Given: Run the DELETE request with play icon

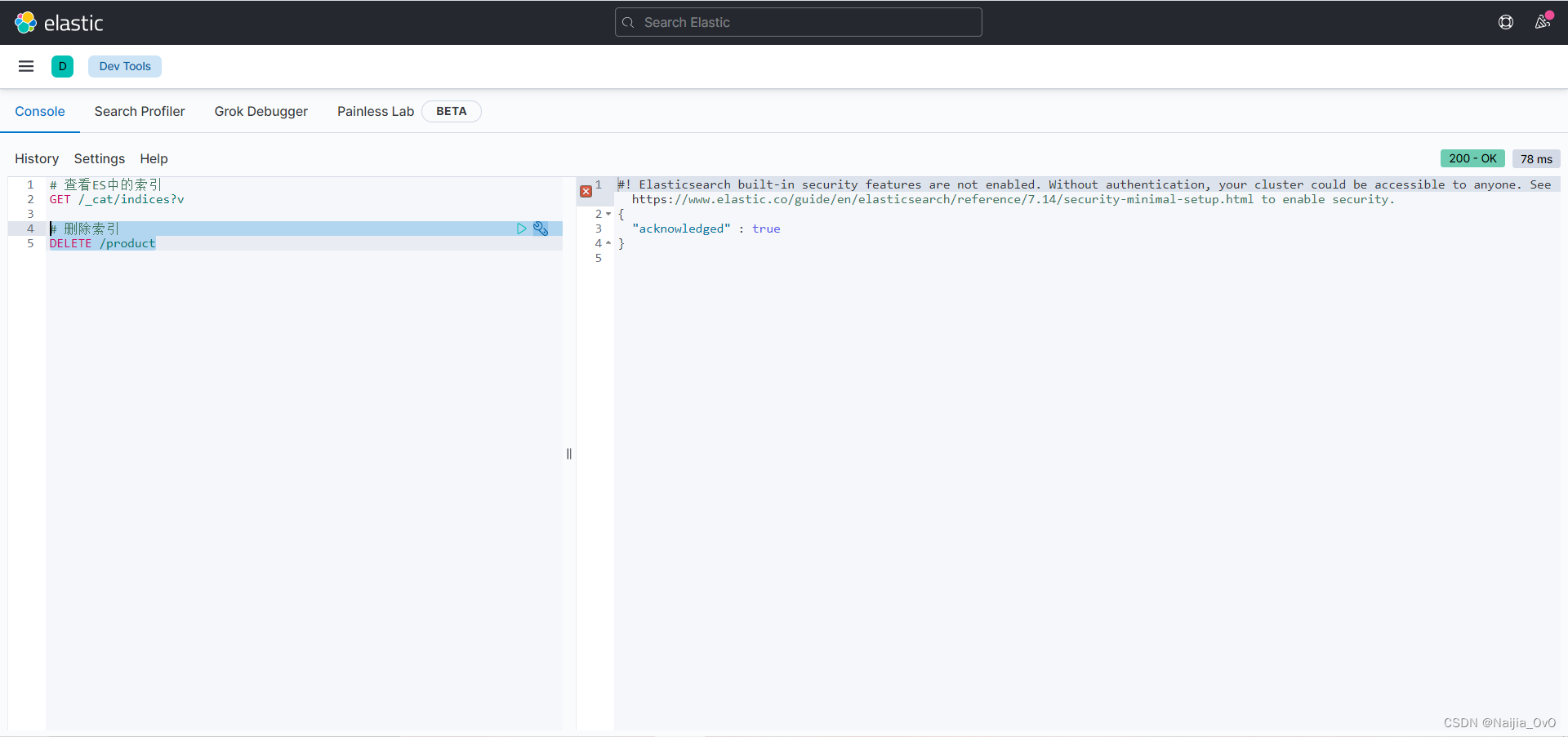Looking at the screenshot, I should (521, 229).
